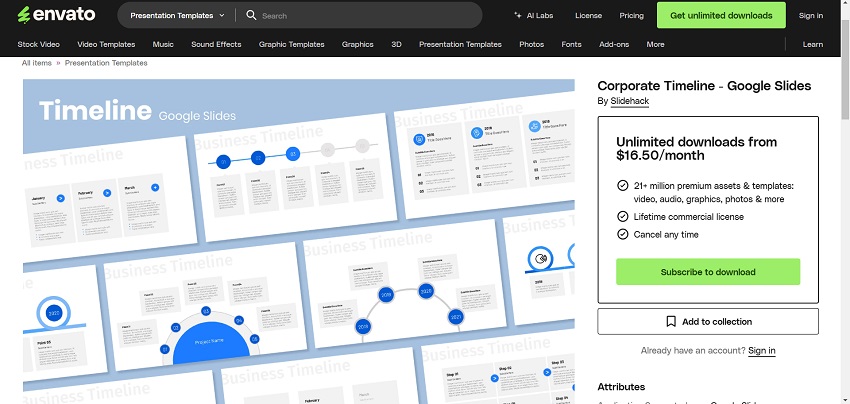Open Stock Video menu

(38, 44)
